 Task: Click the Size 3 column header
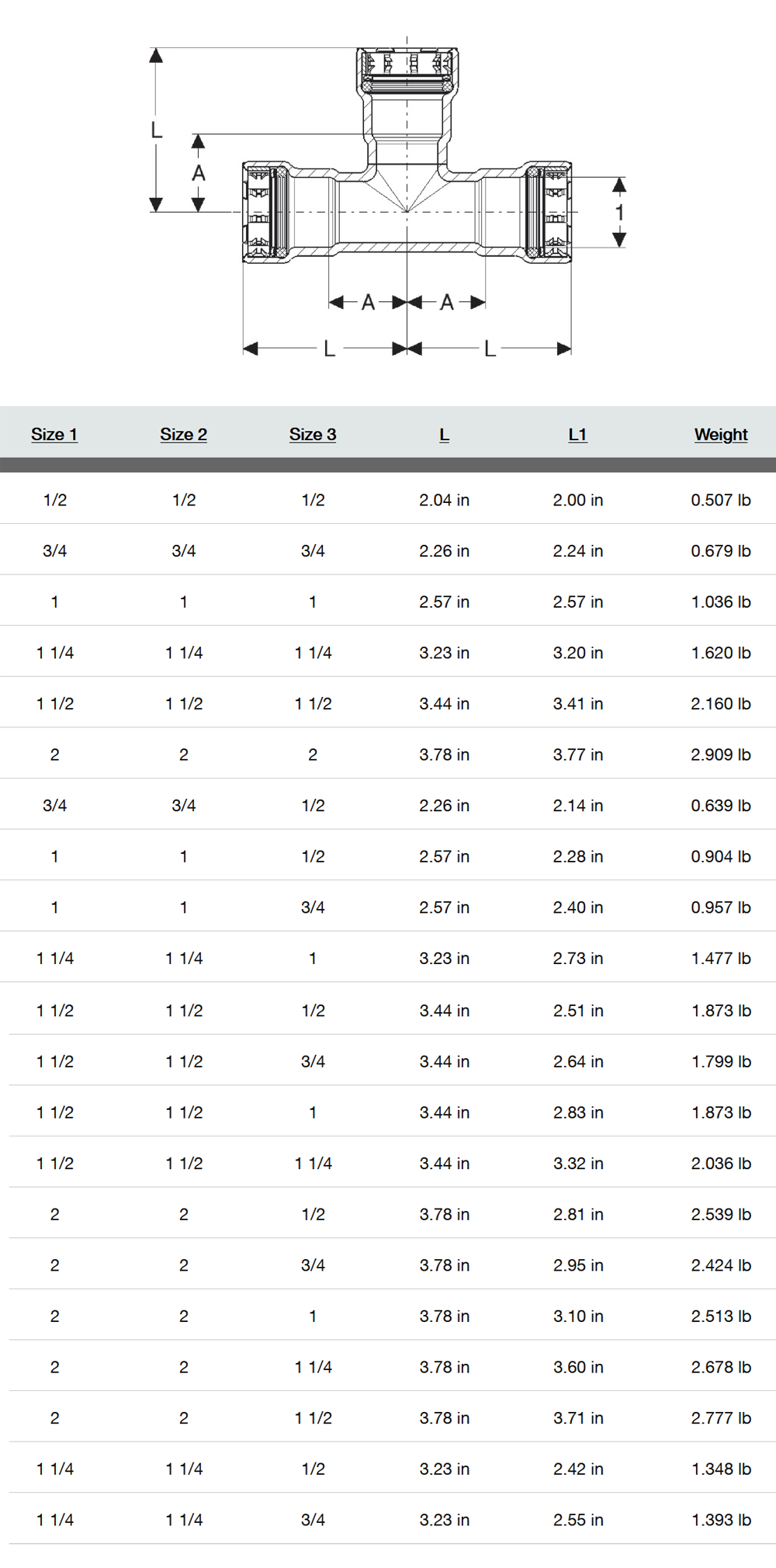313,435
